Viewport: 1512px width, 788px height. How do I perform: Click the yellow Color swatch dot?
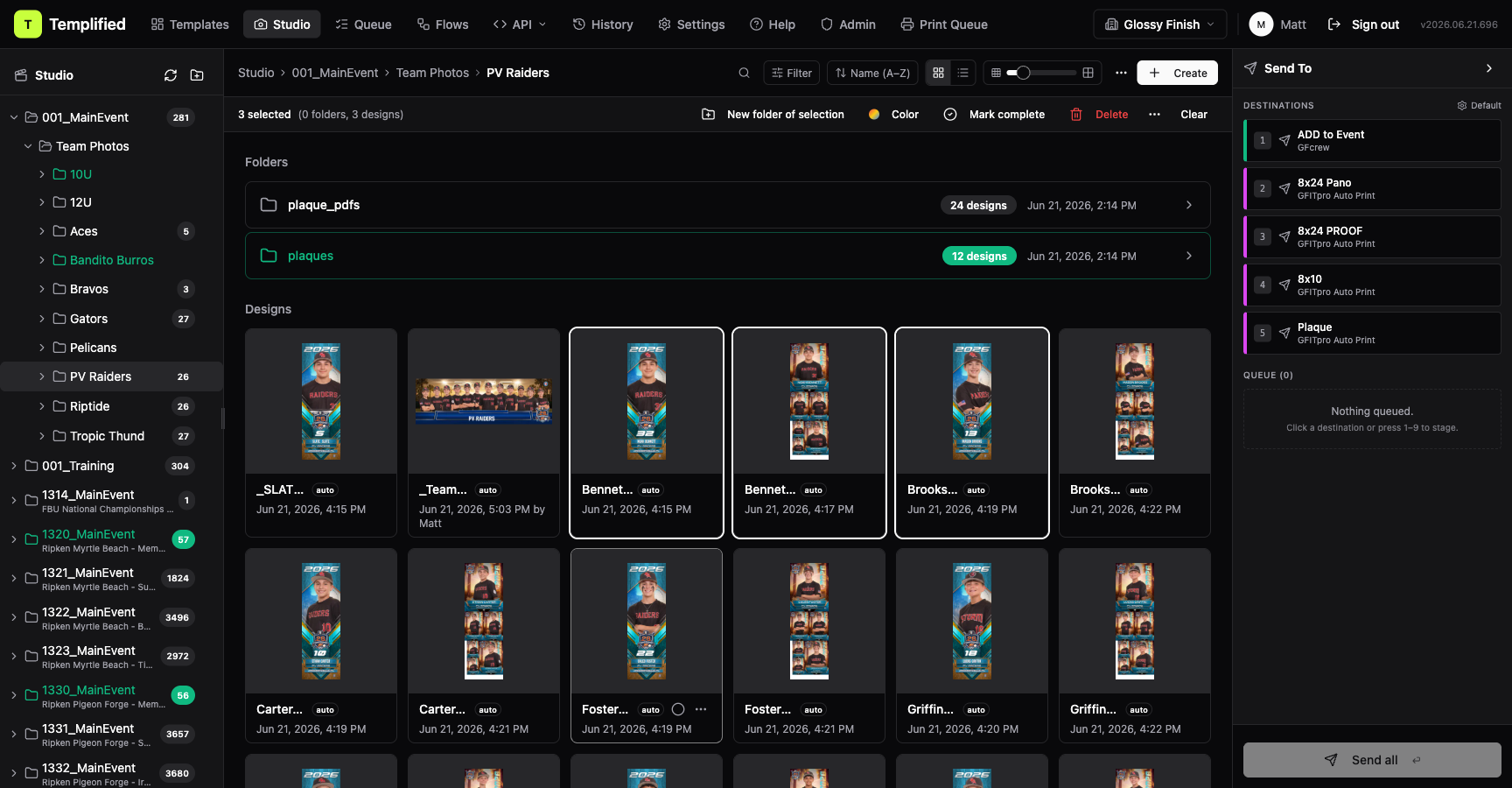[x=874, y=115]
